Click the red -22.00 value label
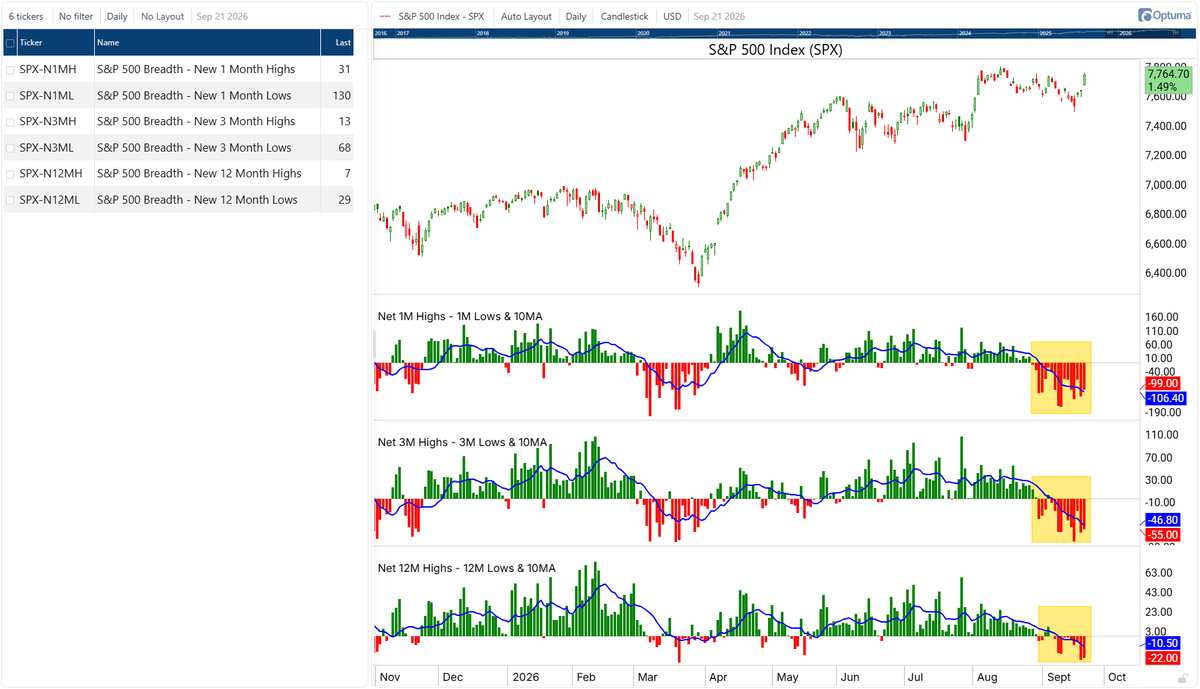The height and width of the screenshot is (689, 1200). 1163,658
